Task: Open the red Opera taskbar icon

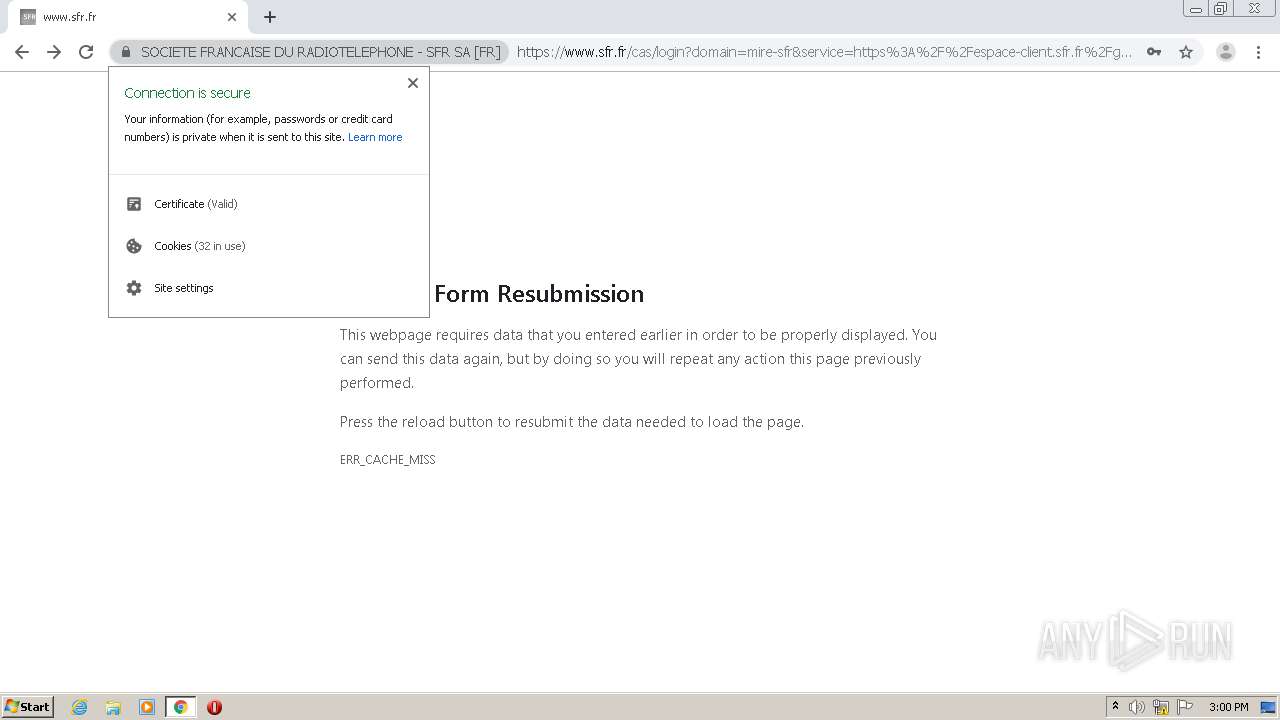Action: coord(214,707)
